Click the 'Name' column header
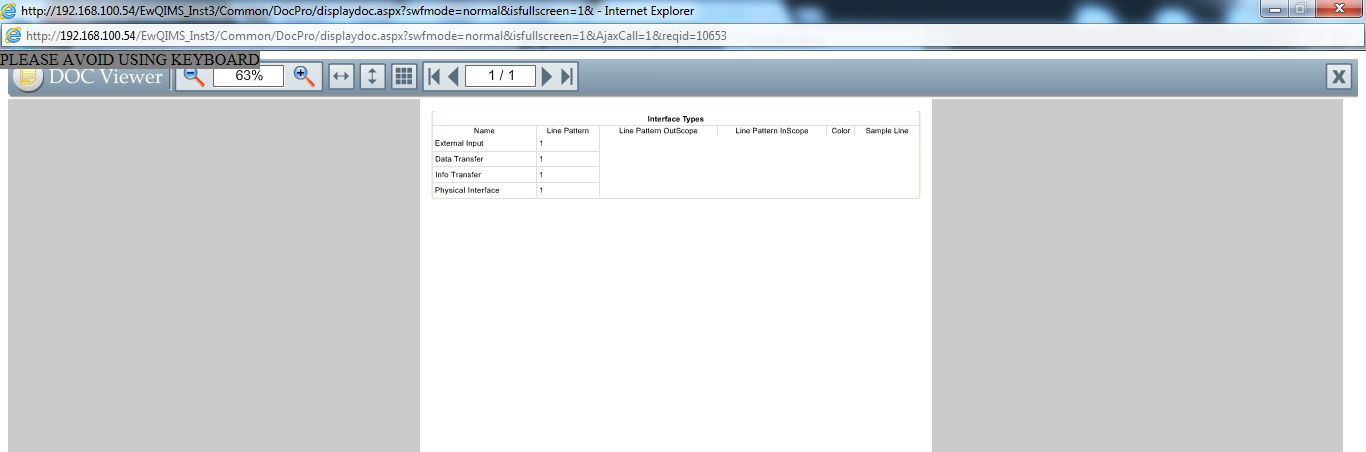Screen dimensions: 1366x452 pos(484,131)
